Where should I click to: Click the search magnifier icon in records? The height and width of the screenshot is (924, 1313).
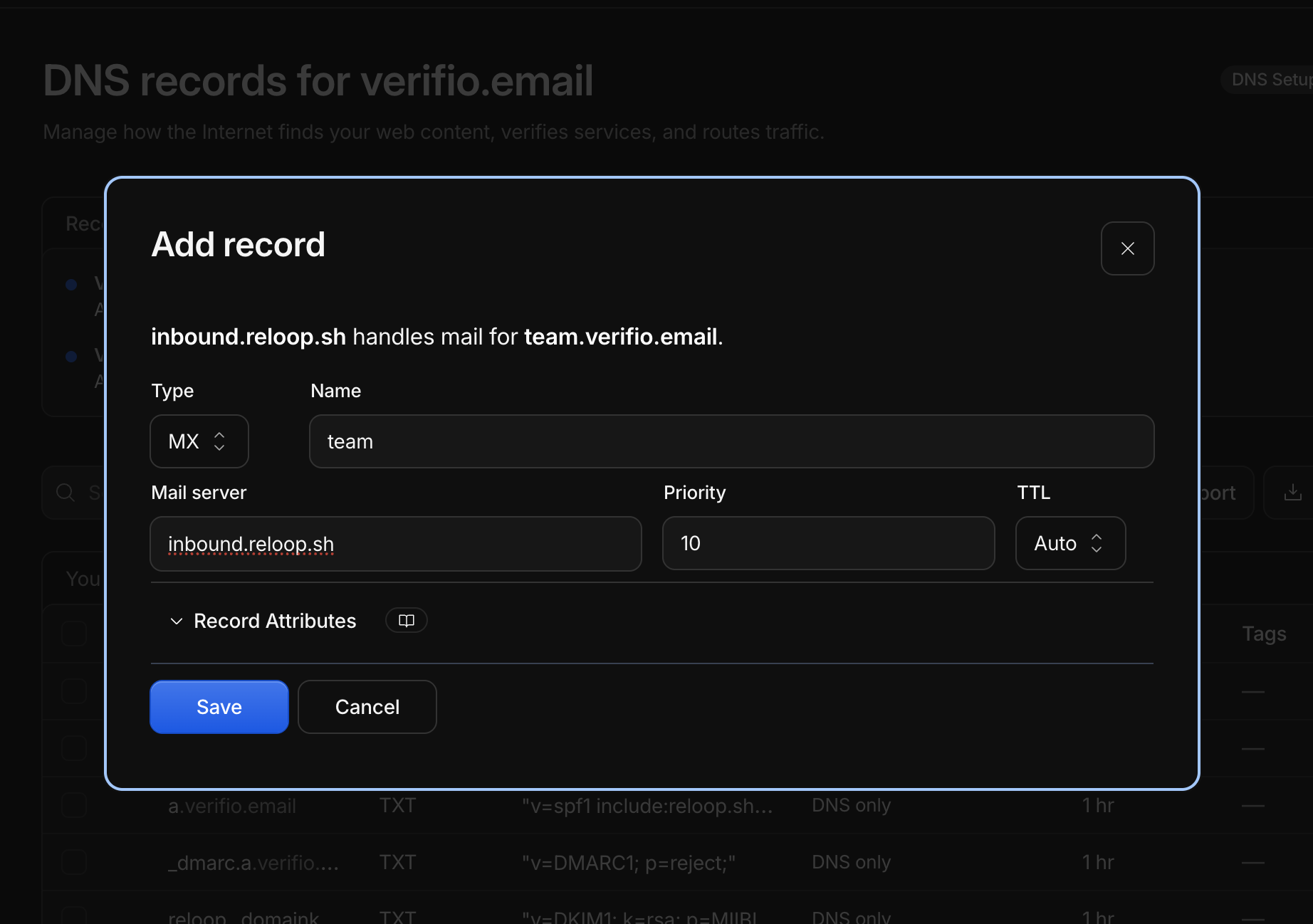66,493
